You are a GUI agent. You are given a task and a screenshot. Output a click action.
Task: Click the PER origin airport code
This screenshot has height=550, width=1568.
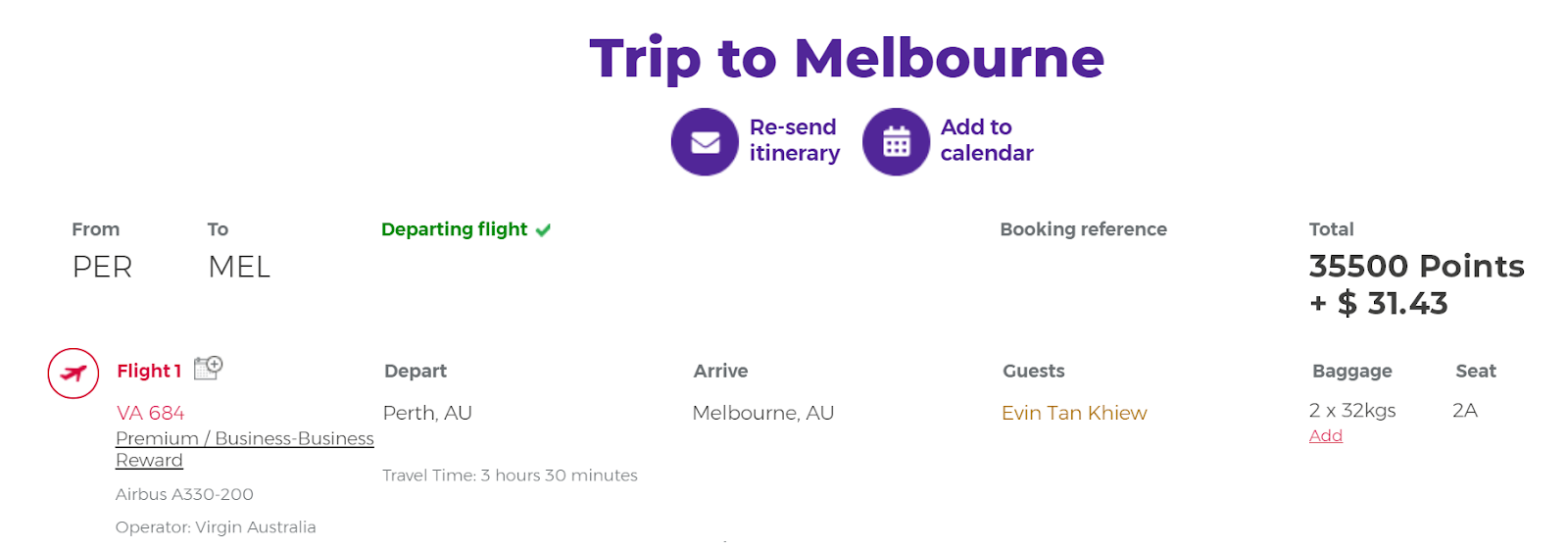tap(102, 267)
